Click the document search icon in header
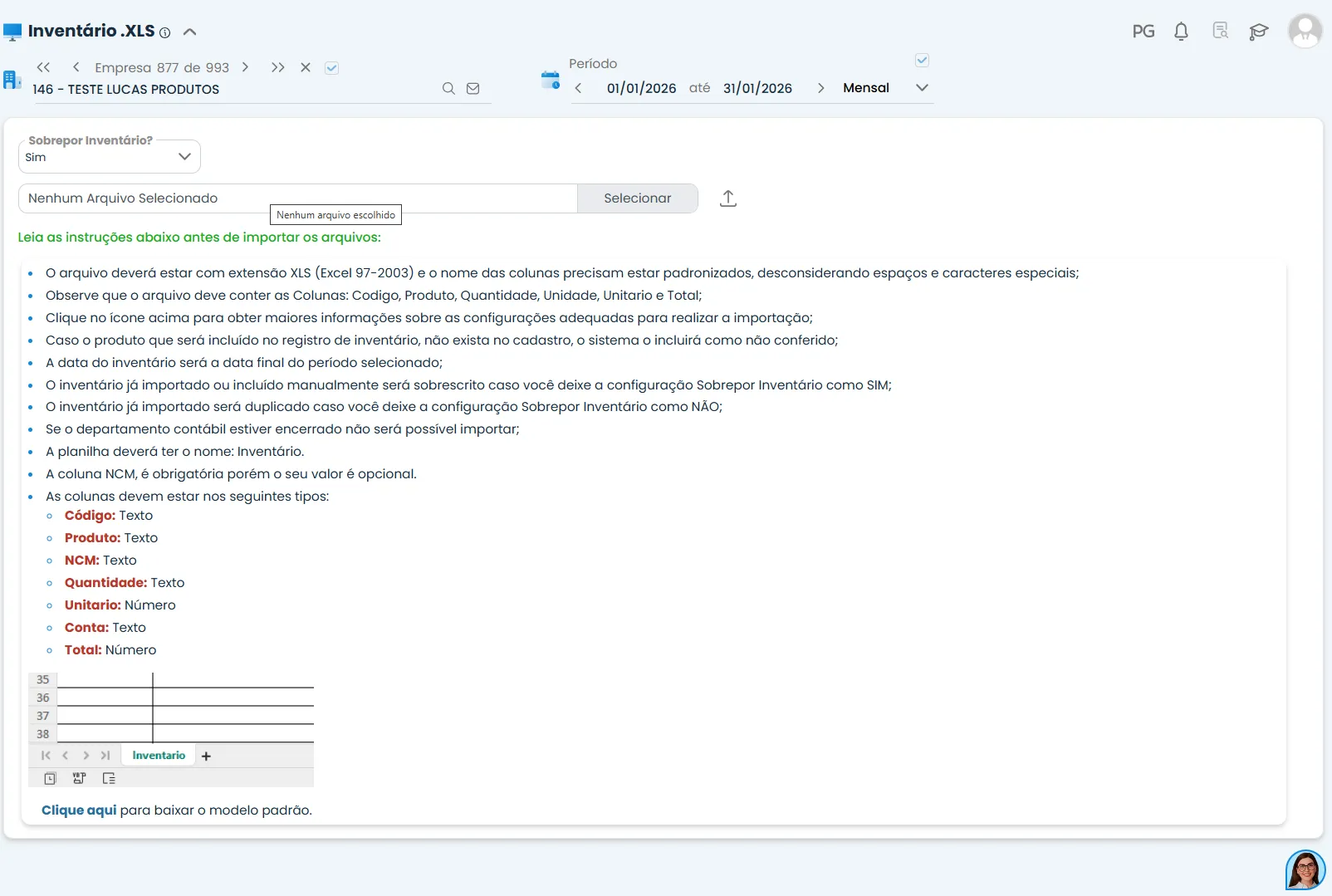This screenshot has height=896, width=1332. [1220, 31]
